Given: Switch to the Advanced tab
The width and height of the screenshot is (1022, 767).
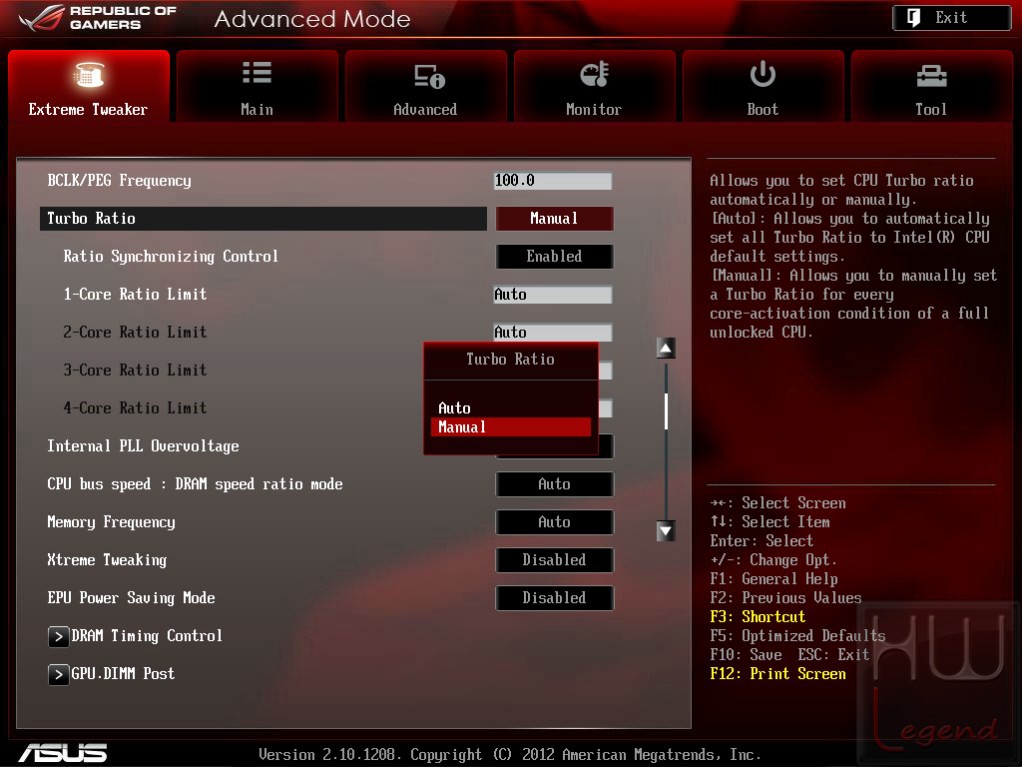Looking at the screenshot, I should (x=426, y=86).
